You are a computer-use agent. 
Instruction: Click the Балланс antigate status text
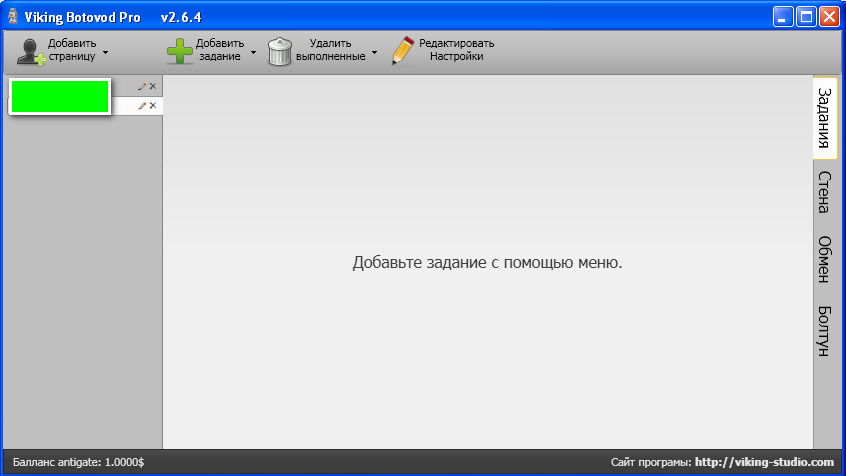pyautogui.click(x=78, y=462)
